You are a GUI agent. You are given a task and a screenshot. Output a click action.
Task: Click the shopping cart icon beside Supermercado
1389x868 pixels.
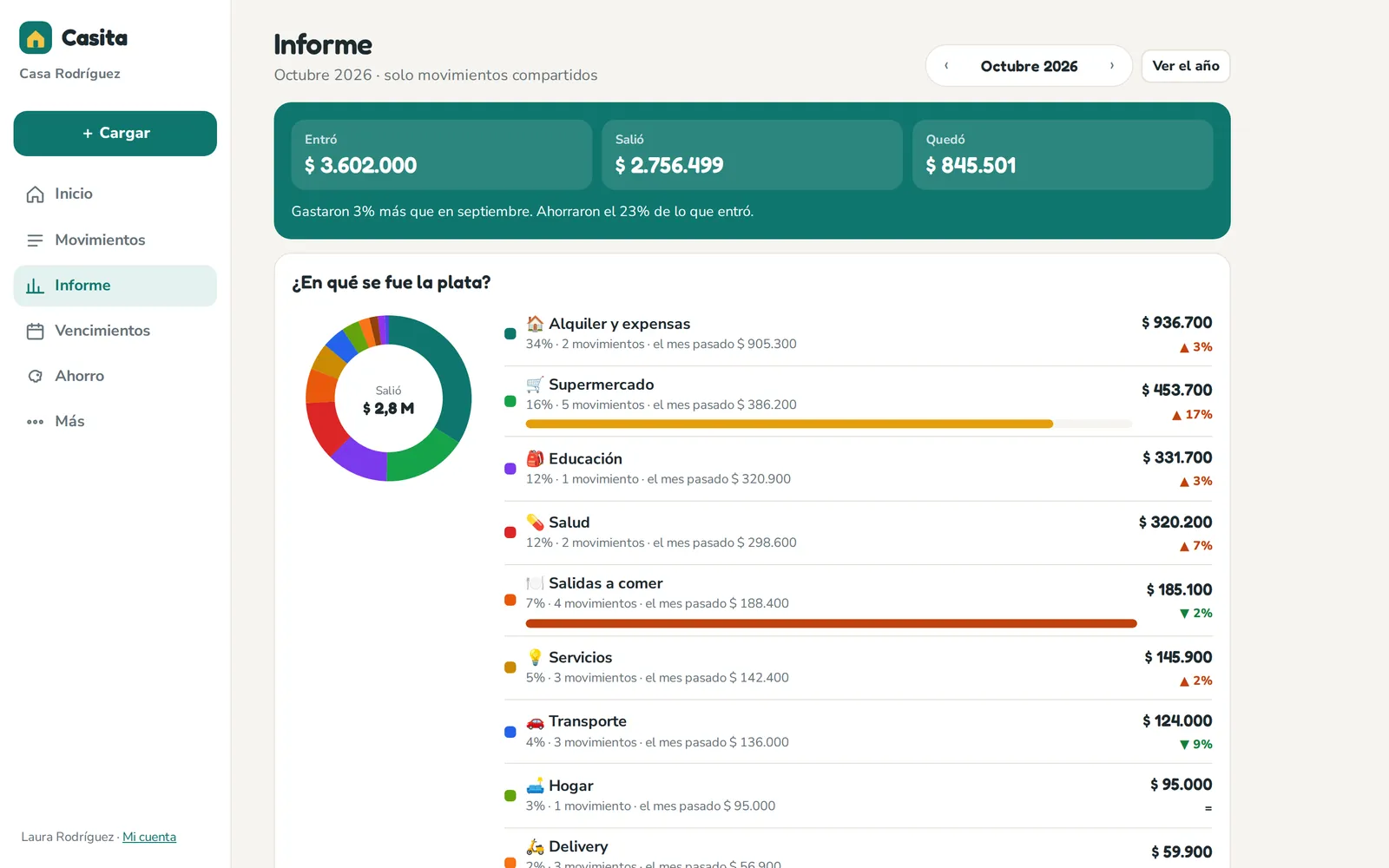[536, 385]
